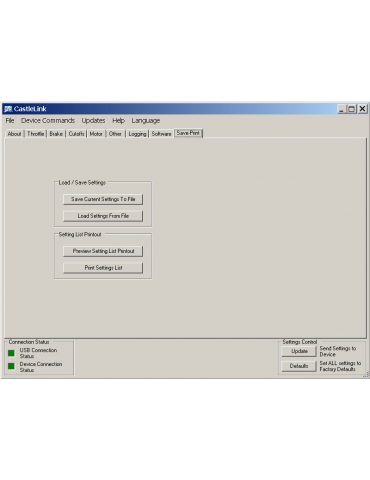The width and height of the screenshot is (370, 480).
Task: Click Preview Setting List Printout button
Action: tap(103, 251)
